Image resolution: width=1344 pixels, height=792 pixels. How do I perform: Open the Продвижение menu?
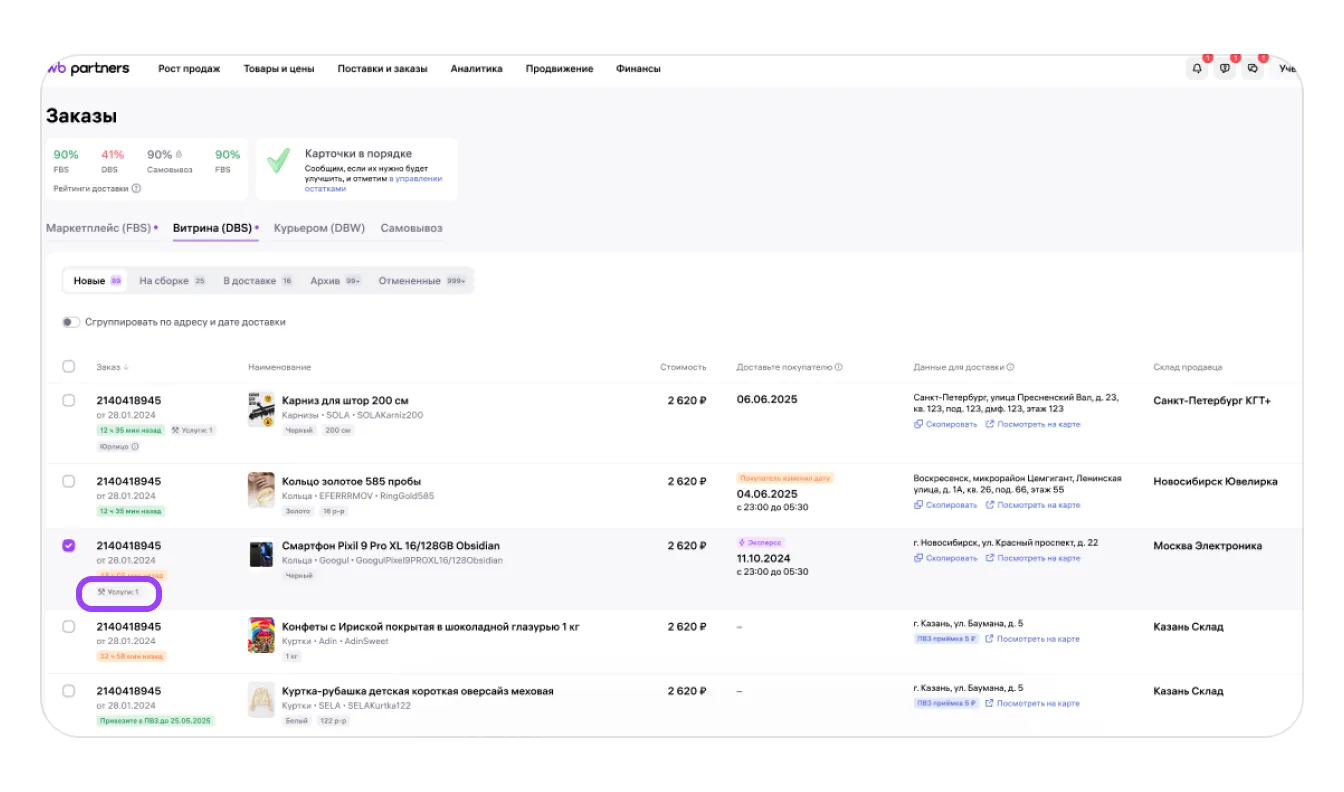[559, 69]
